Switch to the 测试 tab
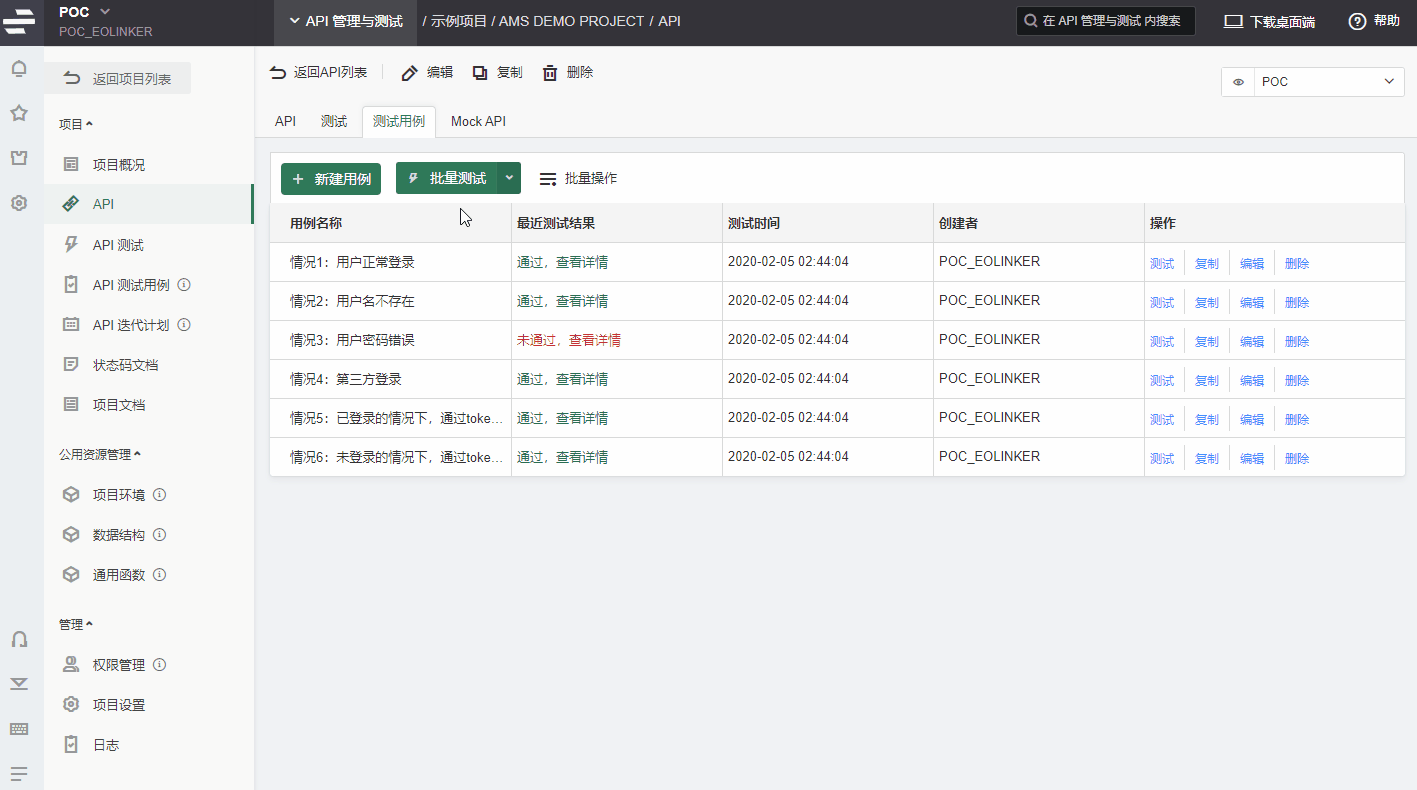This screenshot has height=790, width=1417. pyautogui.click(x=333, y=121)
